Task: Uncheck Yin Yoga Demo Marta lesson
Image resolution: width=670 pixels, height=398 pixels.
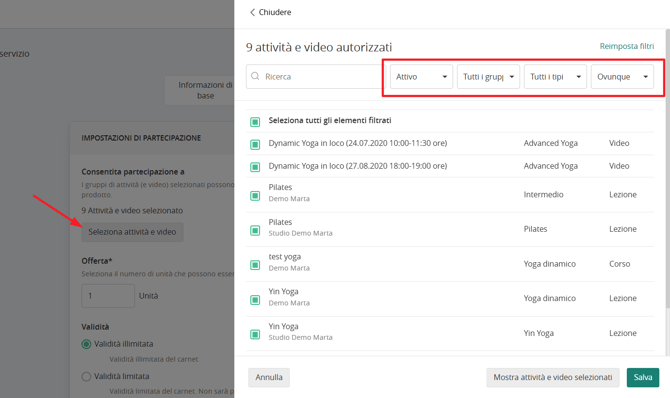Action: 255,300
